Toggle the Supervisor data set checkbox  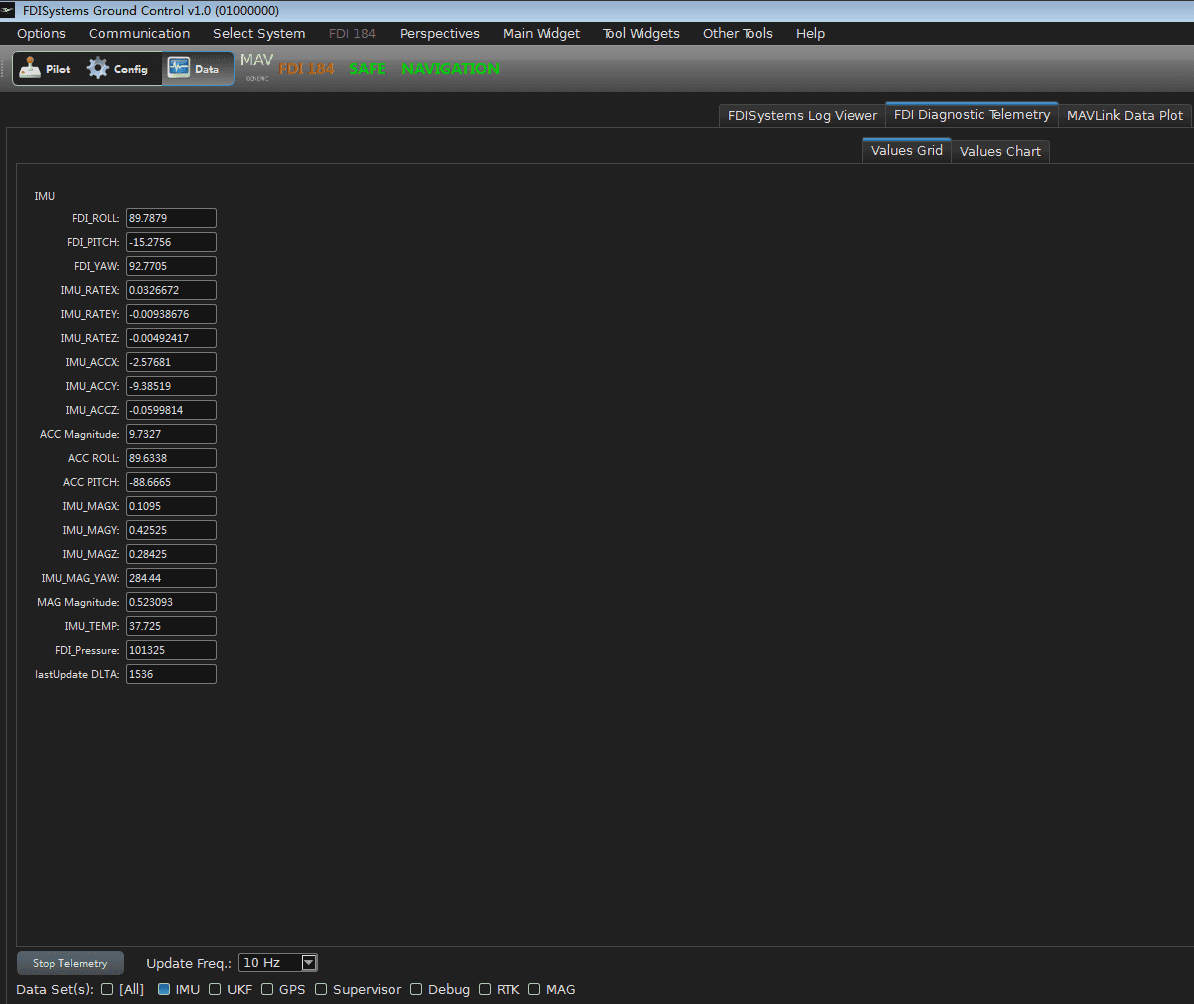pyautogui.click(x=321, y=990)
